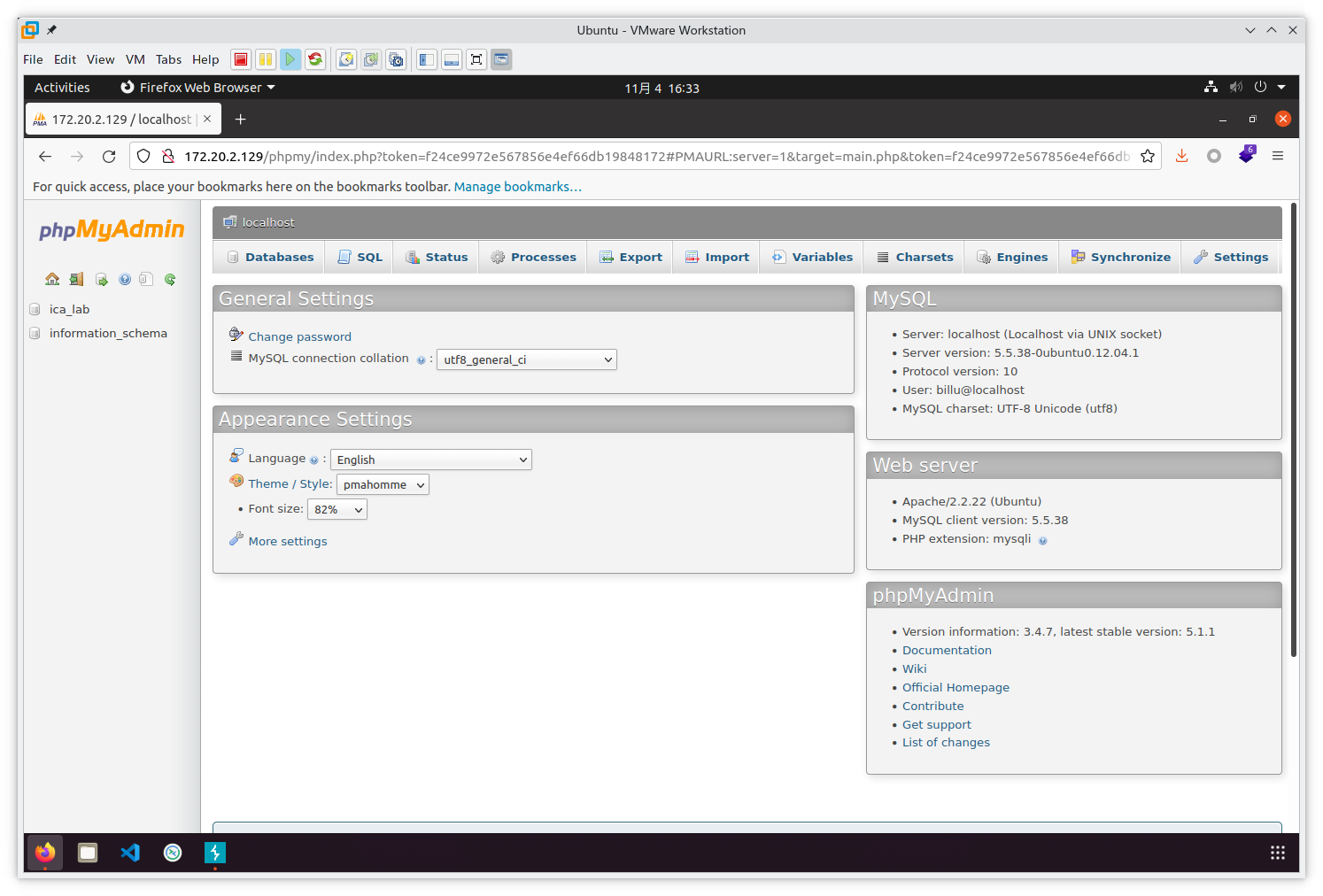Viewport: 1323px width, 896px height.
Task: Open the Firefox hamburger menu
Action: [x=1278, y=156]
